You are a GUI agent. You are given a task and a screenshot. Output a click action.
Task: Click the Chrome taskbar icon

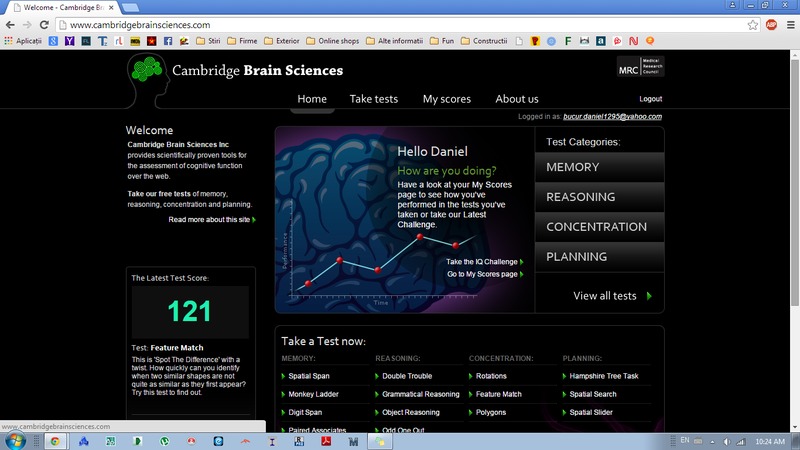coord(55,441)
